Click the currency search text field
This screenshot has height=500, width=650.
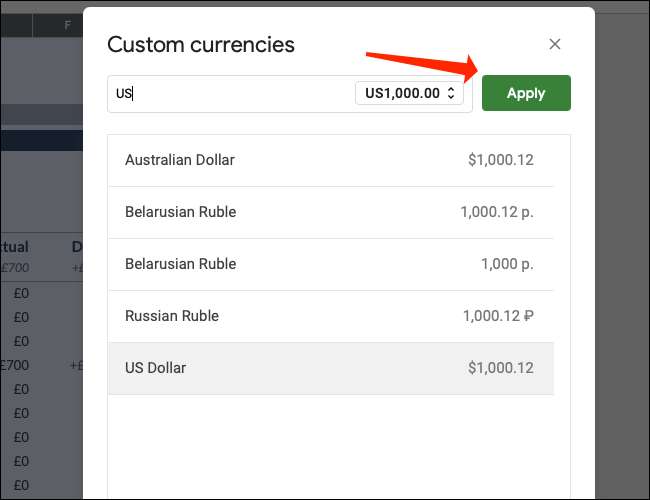[230, 94]
